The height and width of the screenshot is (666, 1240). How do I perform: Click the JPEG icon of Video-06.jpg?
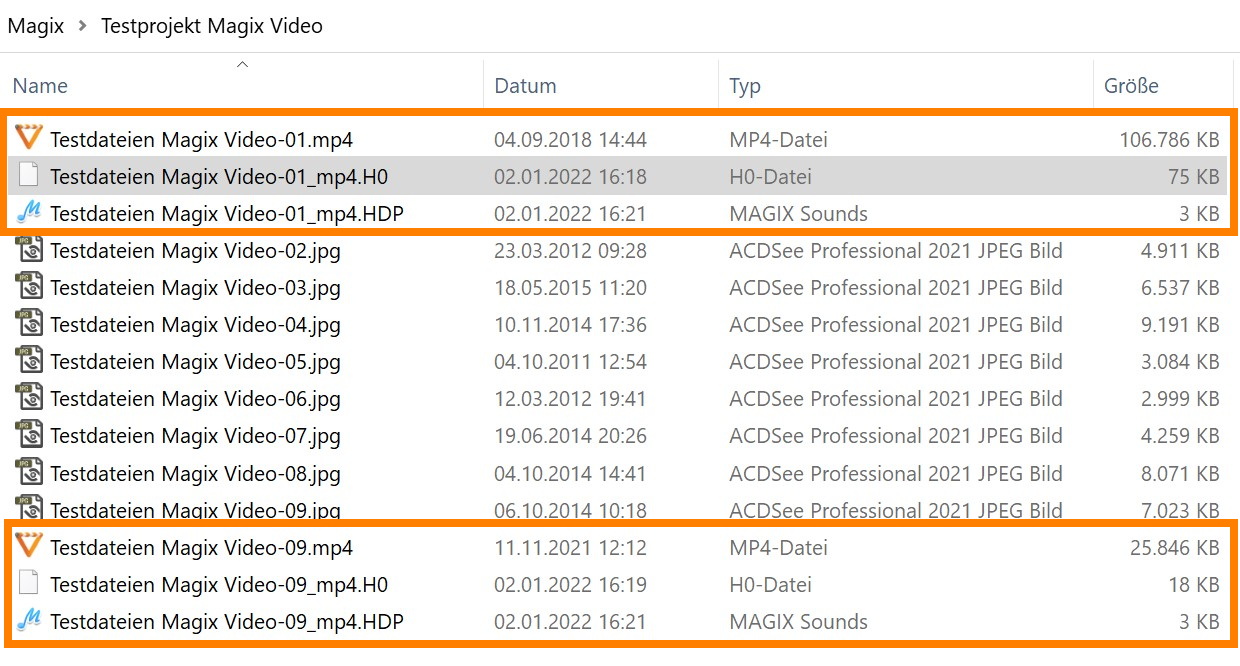point(29,398)
